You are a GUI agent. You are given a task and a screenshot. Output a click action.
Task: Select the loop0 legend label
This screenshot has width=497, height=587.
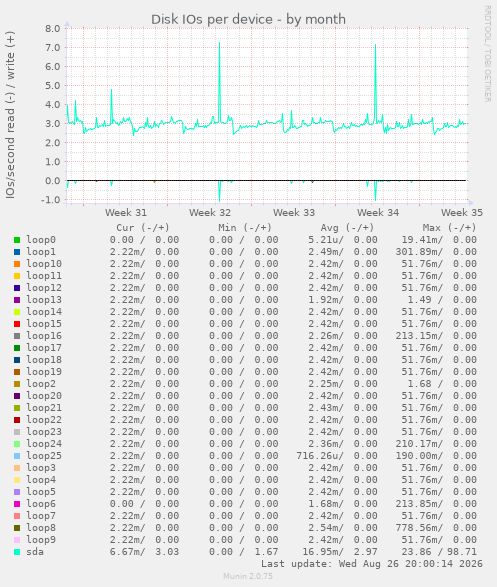(x=41, y=240)
